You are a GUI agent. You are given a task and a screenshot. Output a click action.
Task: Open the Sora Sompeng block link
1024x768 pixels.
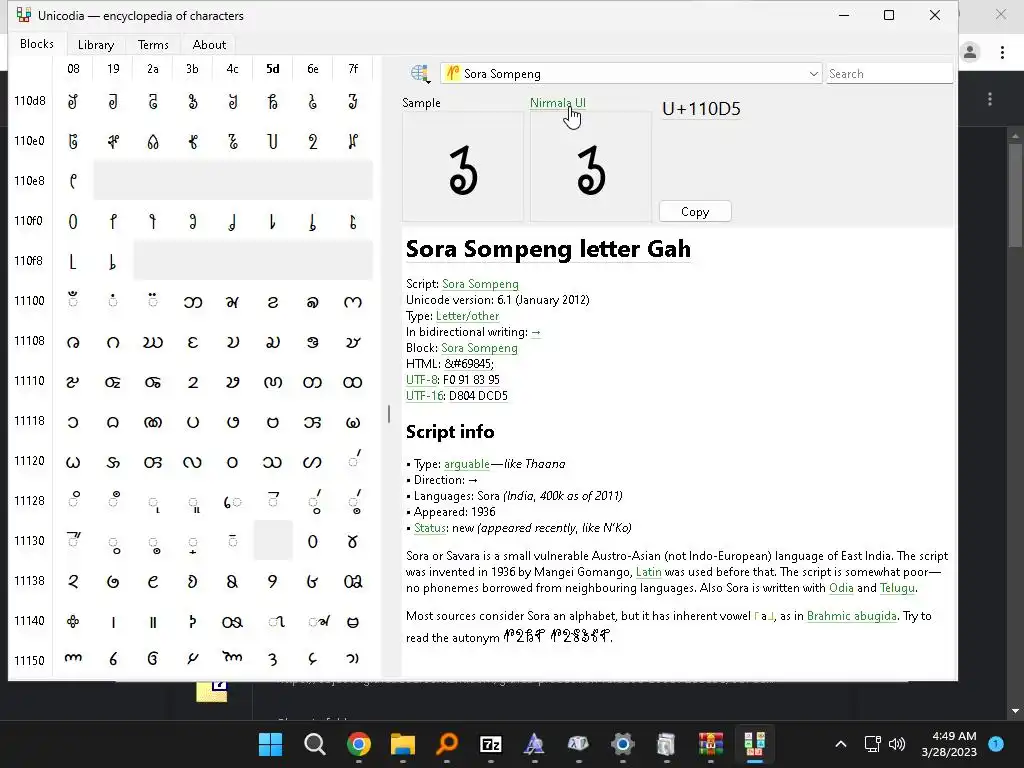(479, 348)
